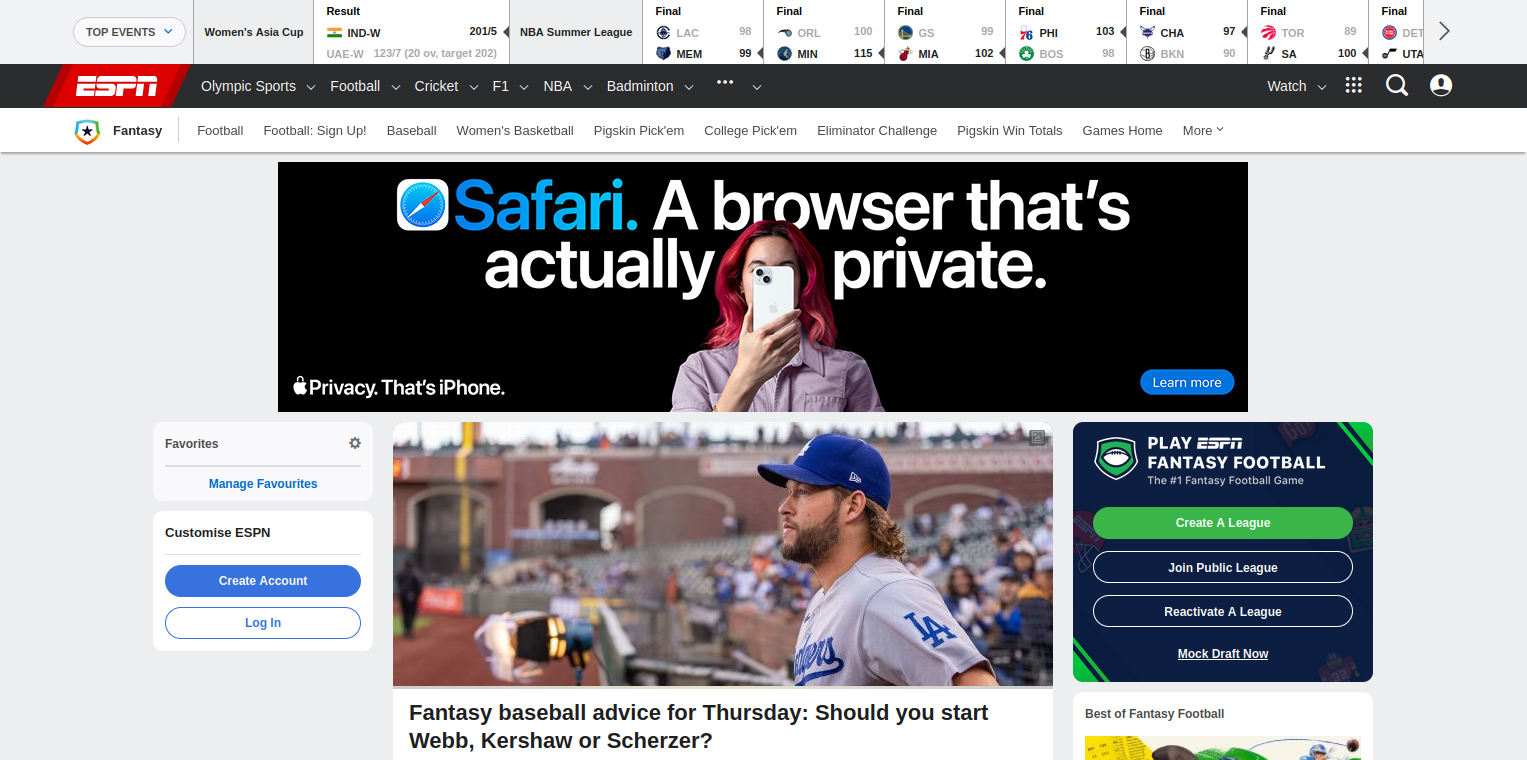This screenshot has width=1527, height=760.
Task: Open the user profile icon
Action: tap(1441, 86)
